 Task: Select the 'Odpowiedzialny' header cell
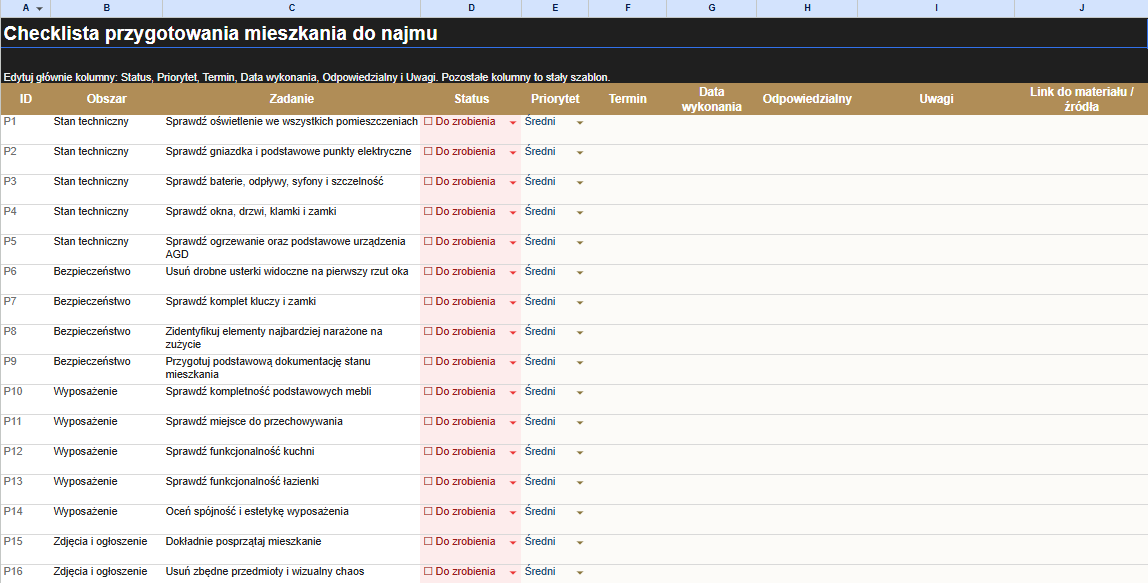(x=806, y=98)
